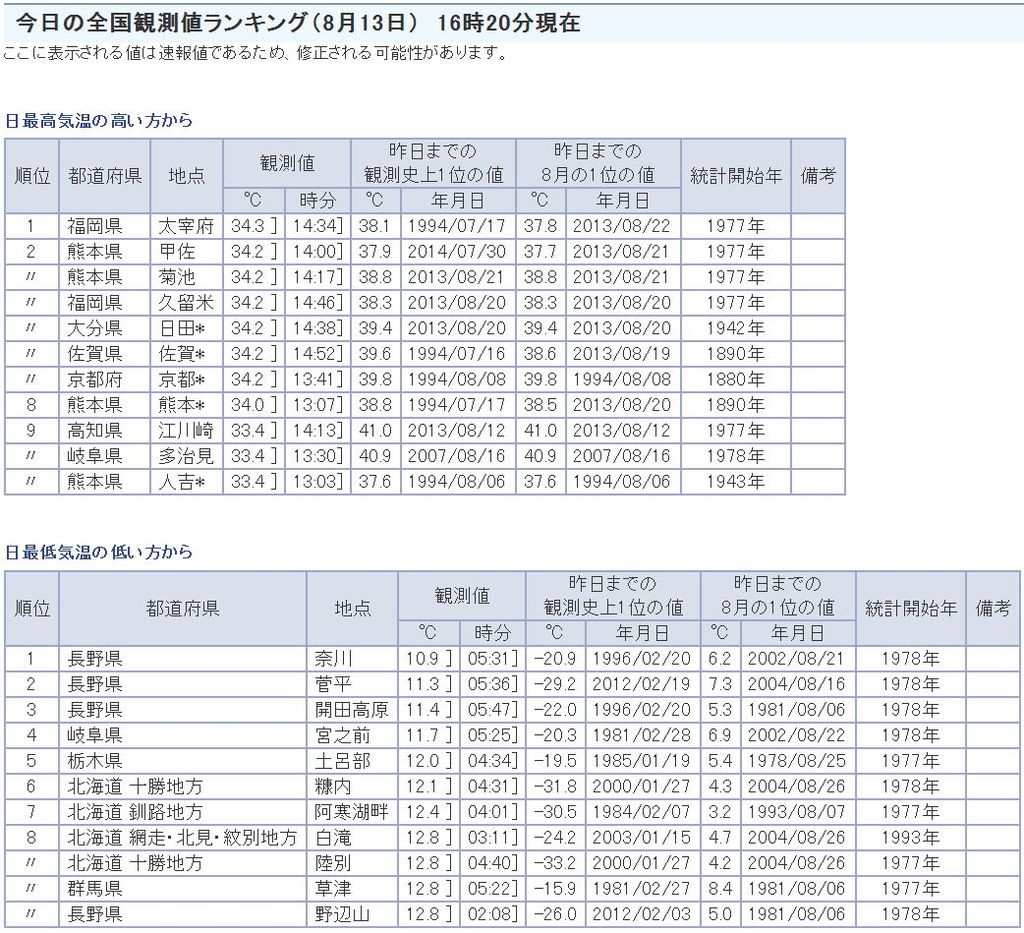Click the 阿寒湖畔 station name
Viewport: 1024px width, 933px height.
pos(352,811)
